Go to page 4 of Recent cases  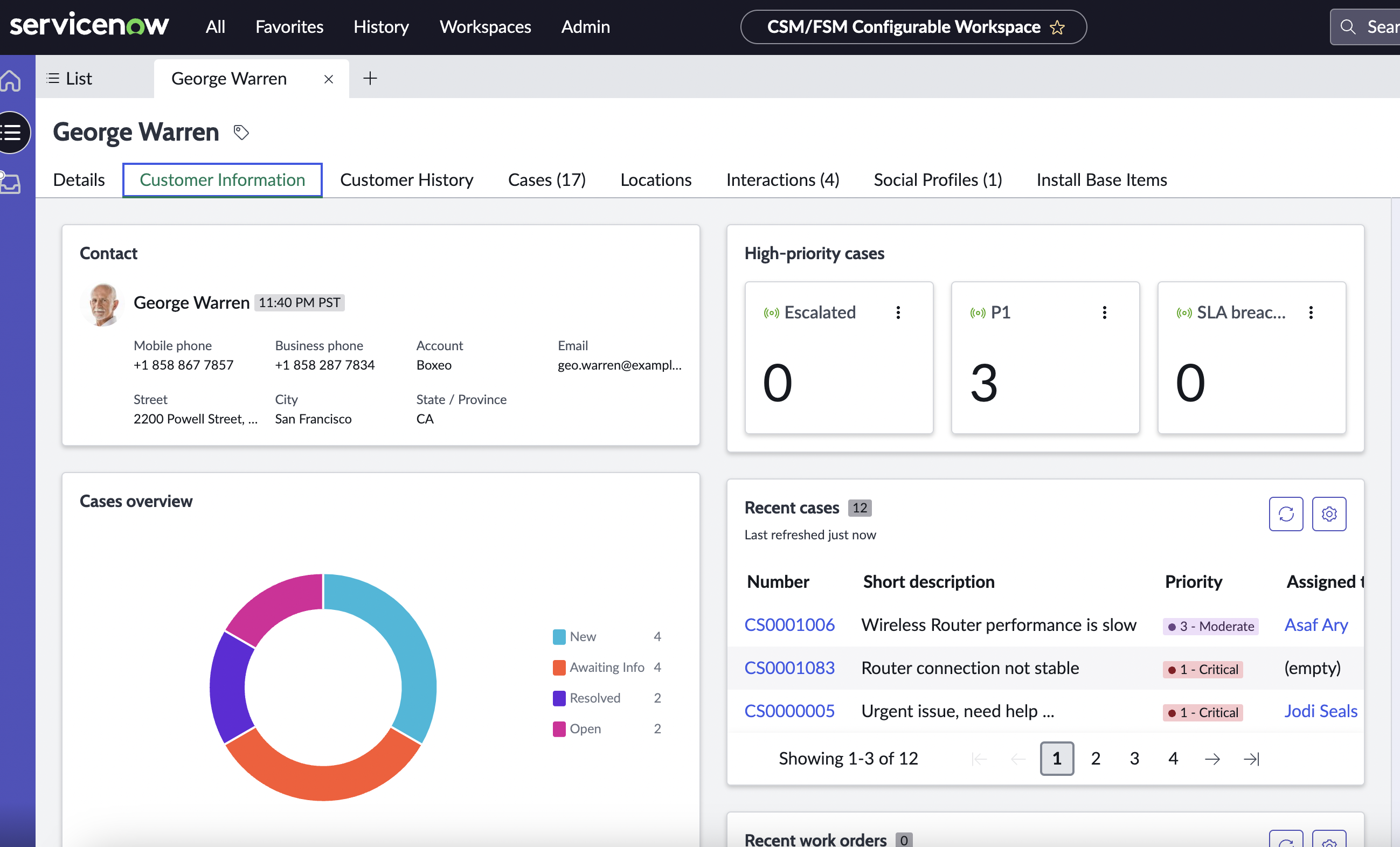1173,759
